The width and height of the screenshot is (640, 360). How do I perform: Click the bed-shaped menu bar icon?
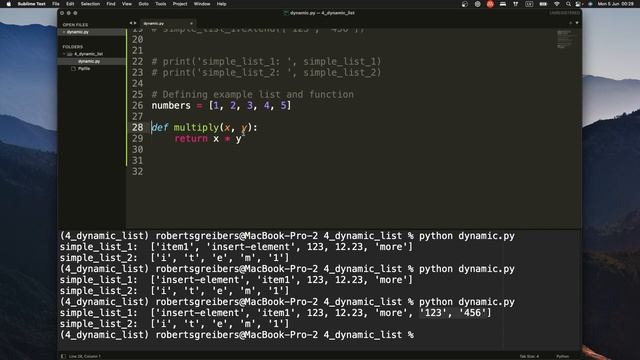tap(503, 4)
